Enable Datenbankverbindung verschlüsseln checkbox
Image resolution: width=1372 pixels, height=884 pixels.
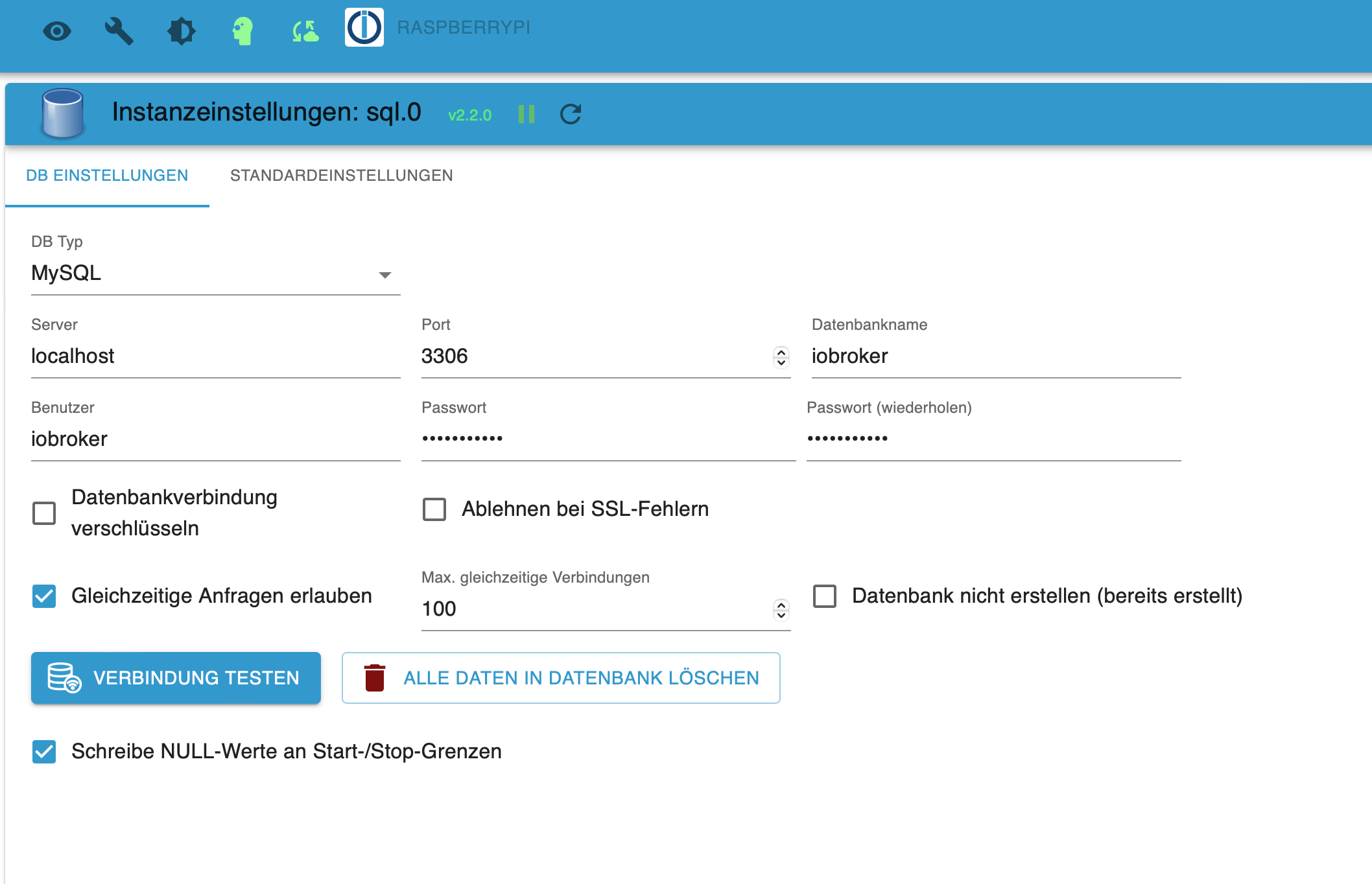point(44,513)
